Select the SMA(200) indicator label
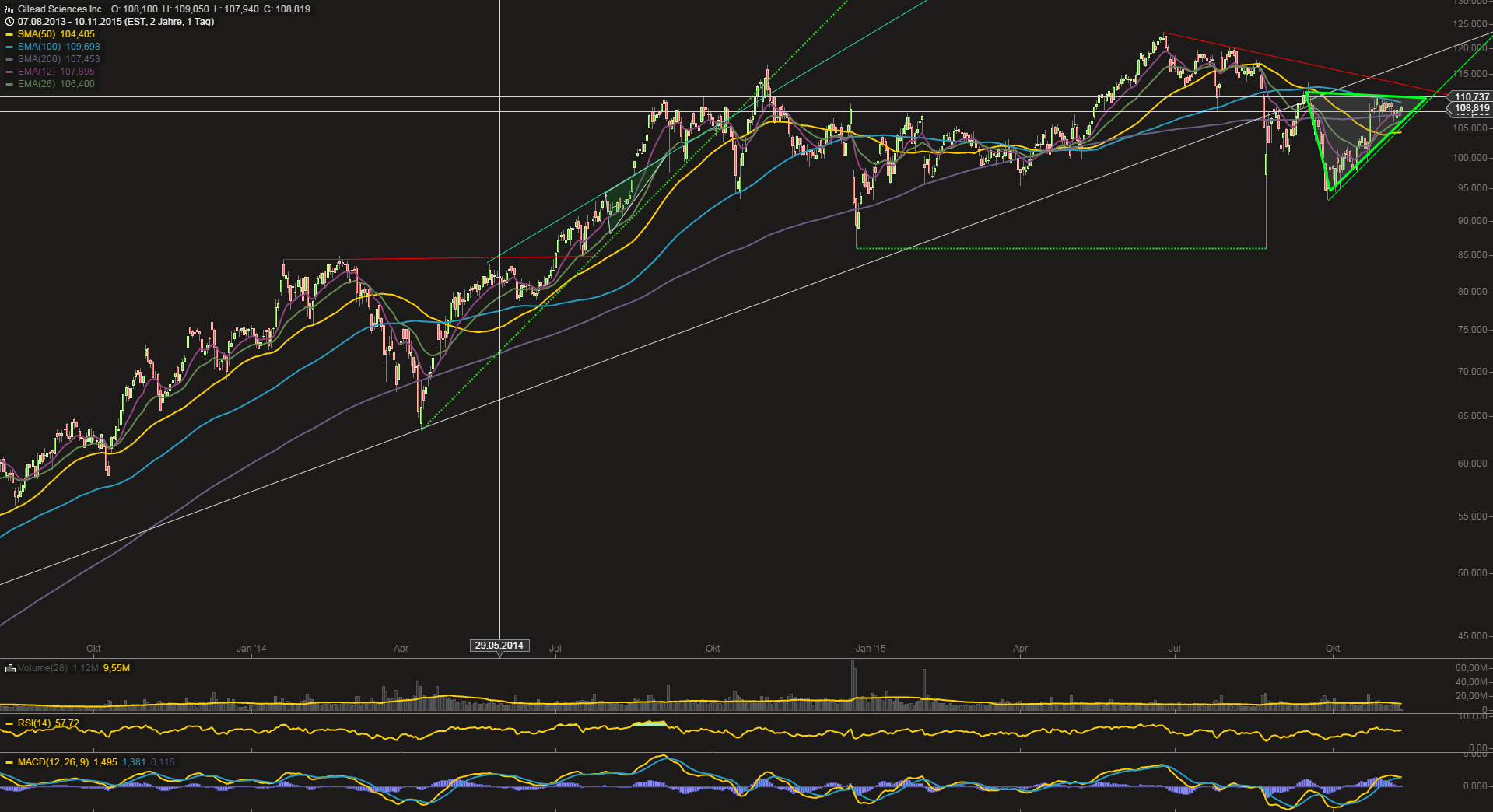Image resolution: width=1493 pixels, height=812 pixels. [40, 59]
